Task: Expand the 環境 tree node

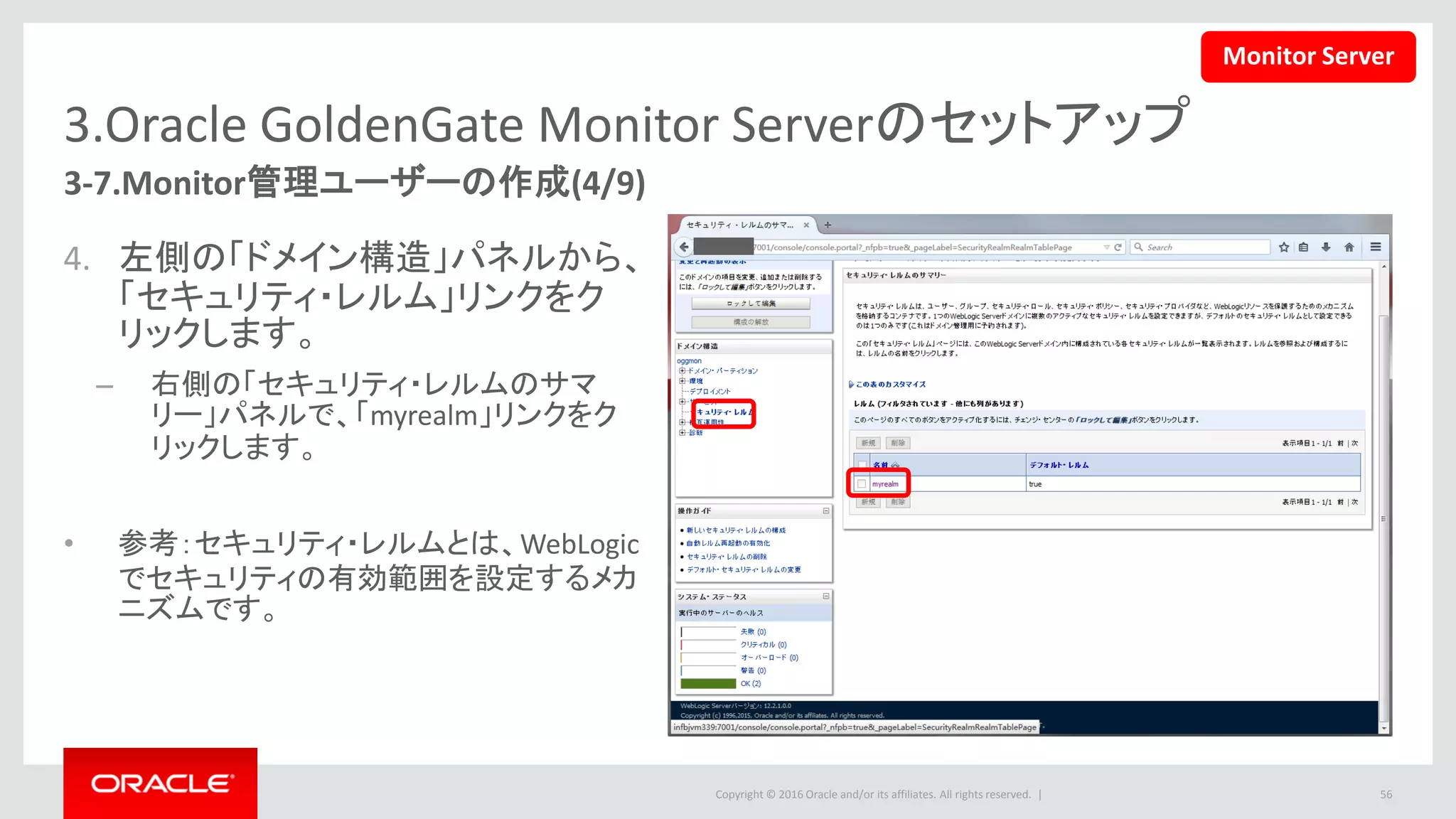Action: click(x=682, y=381)
